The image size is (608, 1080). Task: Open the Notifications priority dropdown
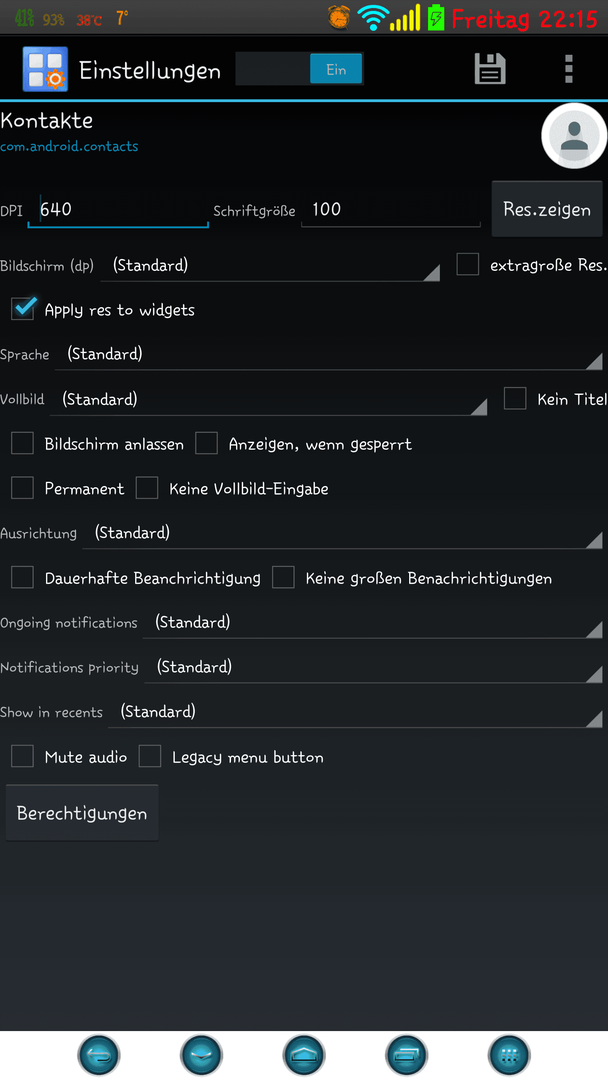[x=374, y=667]
